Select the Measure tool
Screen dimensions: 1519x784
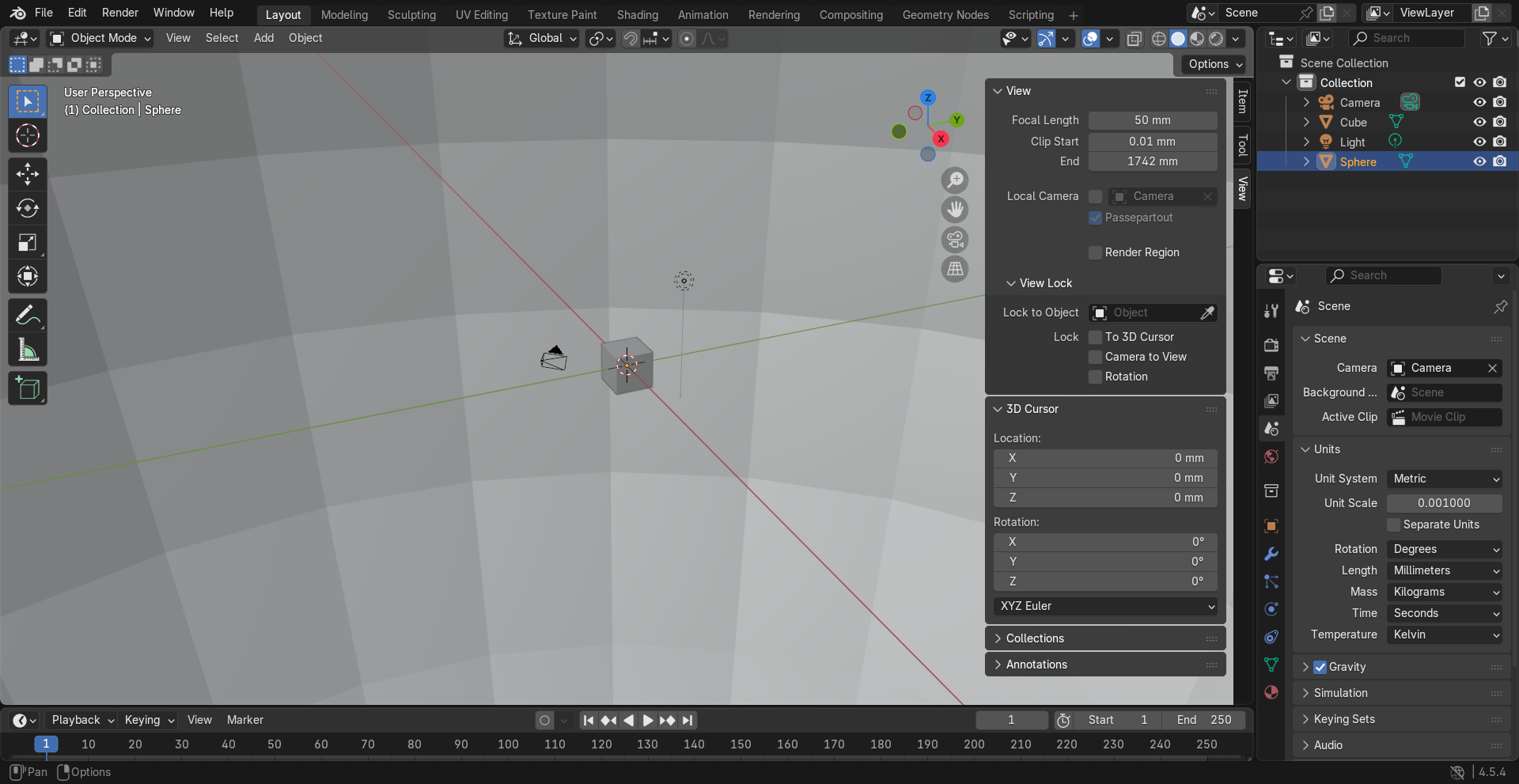28,350
